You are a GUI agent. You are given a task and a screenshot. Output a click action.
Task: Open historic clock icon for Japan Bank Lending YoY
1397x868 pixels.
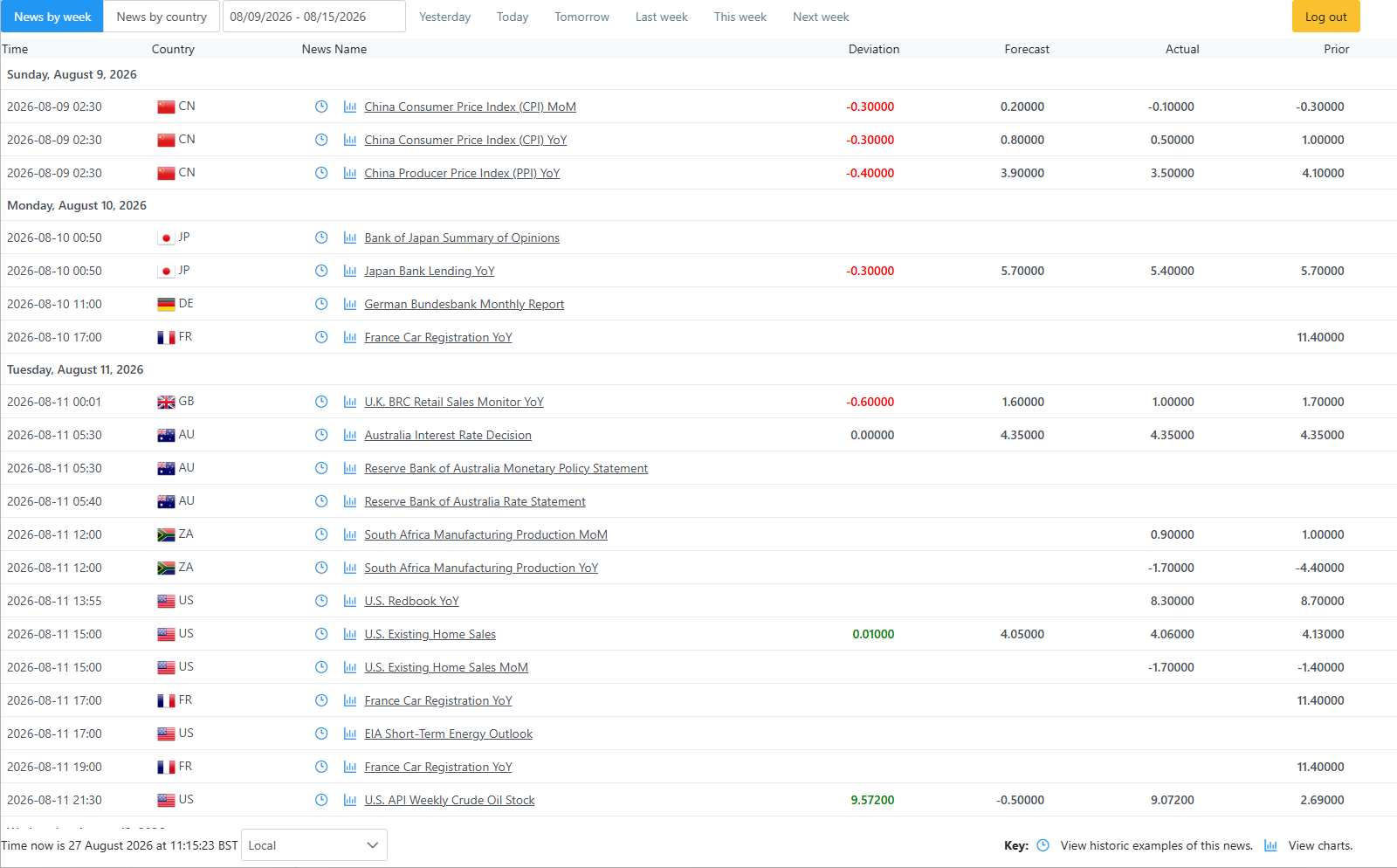point(321,271)
